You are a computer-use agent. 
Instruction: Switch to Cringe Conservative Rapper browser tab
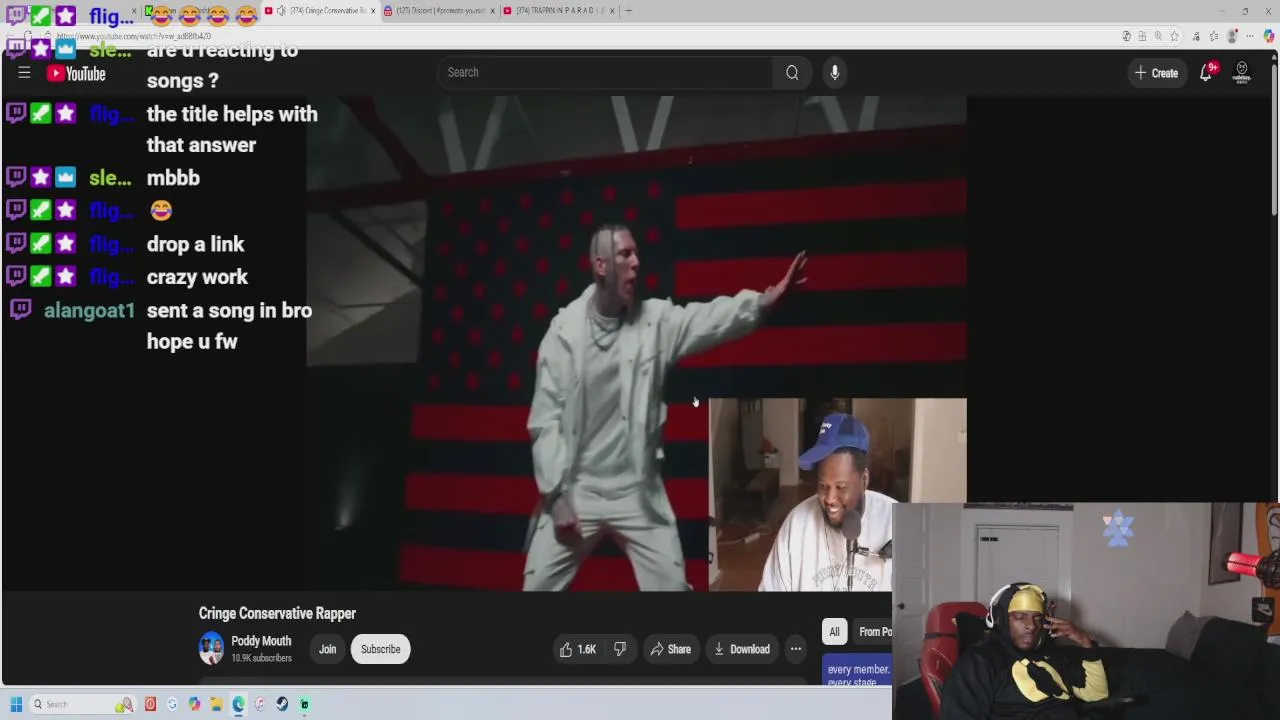[320, 11]
